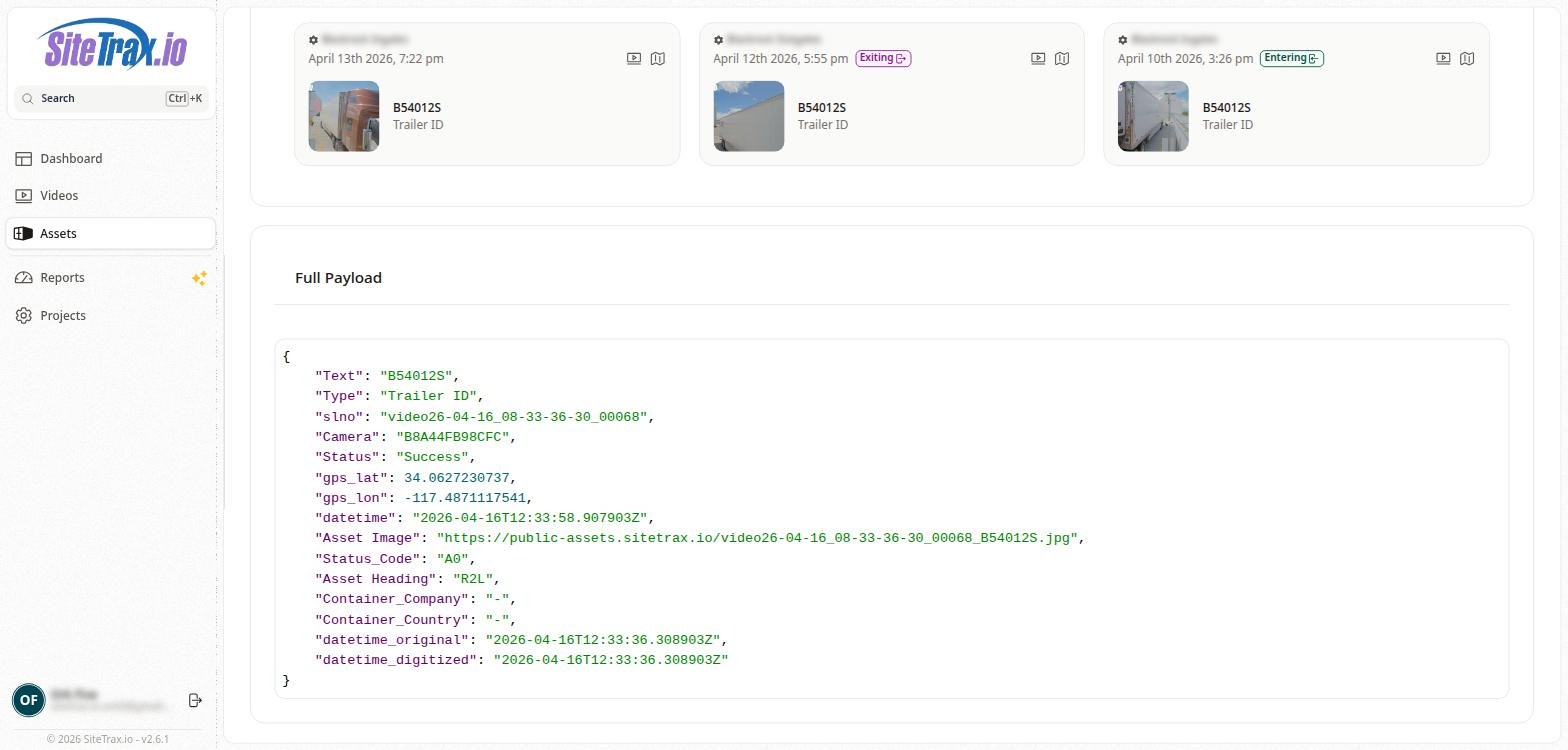The image size is (1568, 750).
Task: Open video for April 12th 5:55 pm sighting
Action: pyautogui.click(x=1038, y=58)
